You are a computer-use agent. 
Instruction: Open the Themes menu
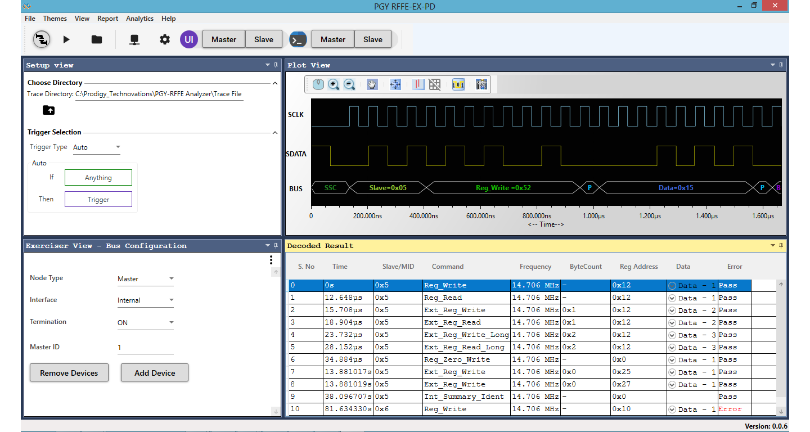click(55, 19)
